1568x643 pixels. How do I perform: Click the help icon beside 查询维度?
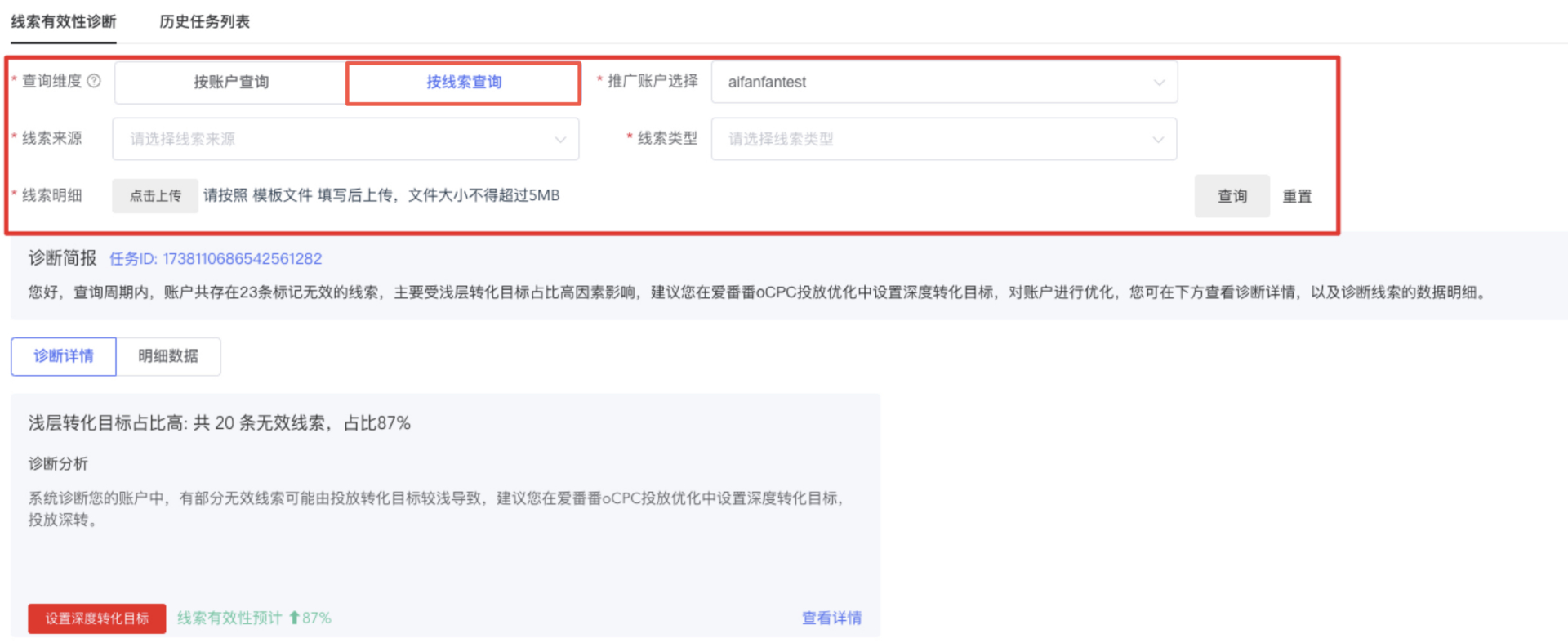[x=94, y=81]
